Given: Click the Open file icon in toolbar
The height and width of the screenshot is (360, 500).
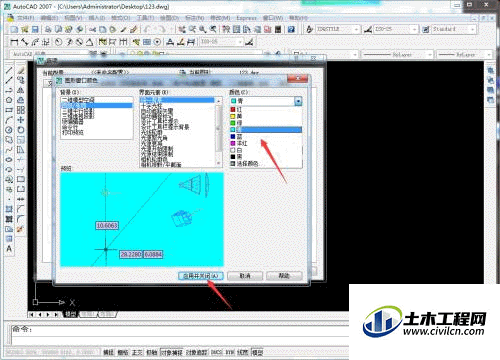Looking at the screenshot, I should tap(25, 29).
